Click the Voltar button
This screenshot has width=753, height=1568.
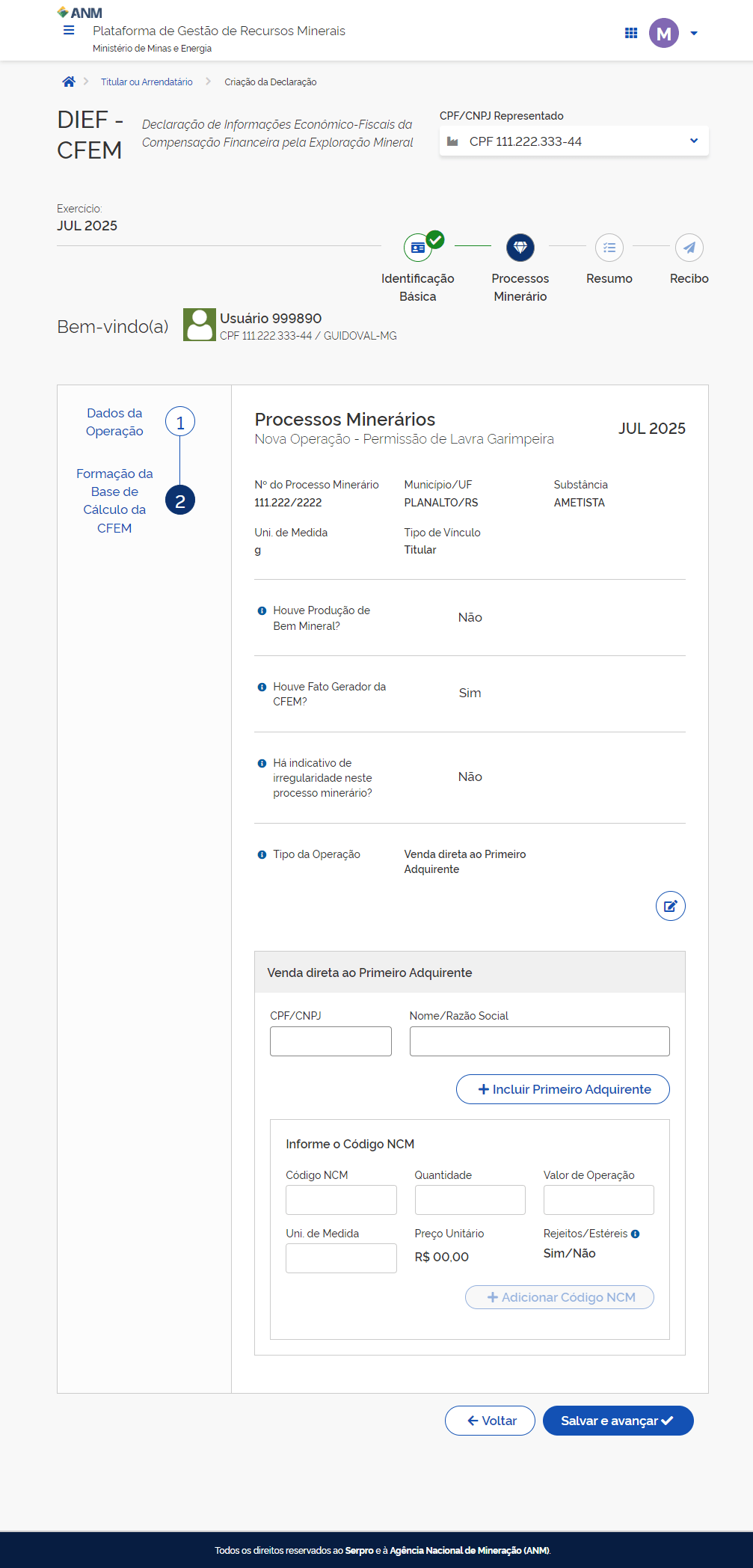[x=490, y=1421]
